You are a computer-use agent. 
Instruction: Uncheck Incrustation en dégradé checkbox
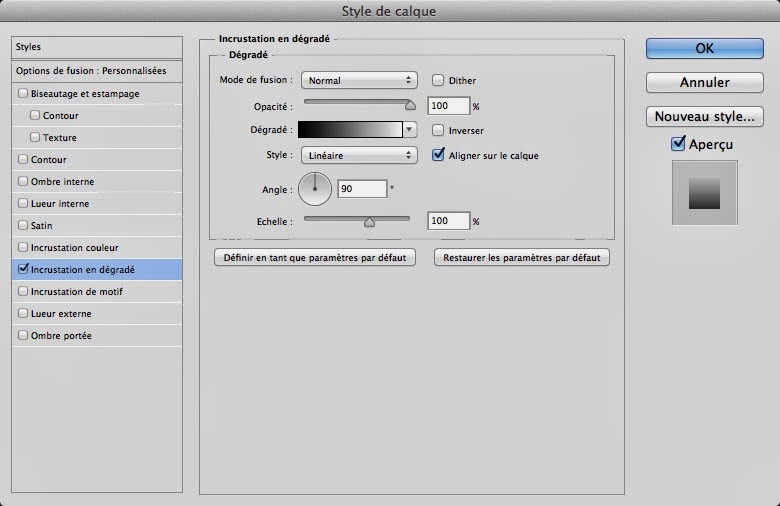pyautogui.click(x=23, y=269)
